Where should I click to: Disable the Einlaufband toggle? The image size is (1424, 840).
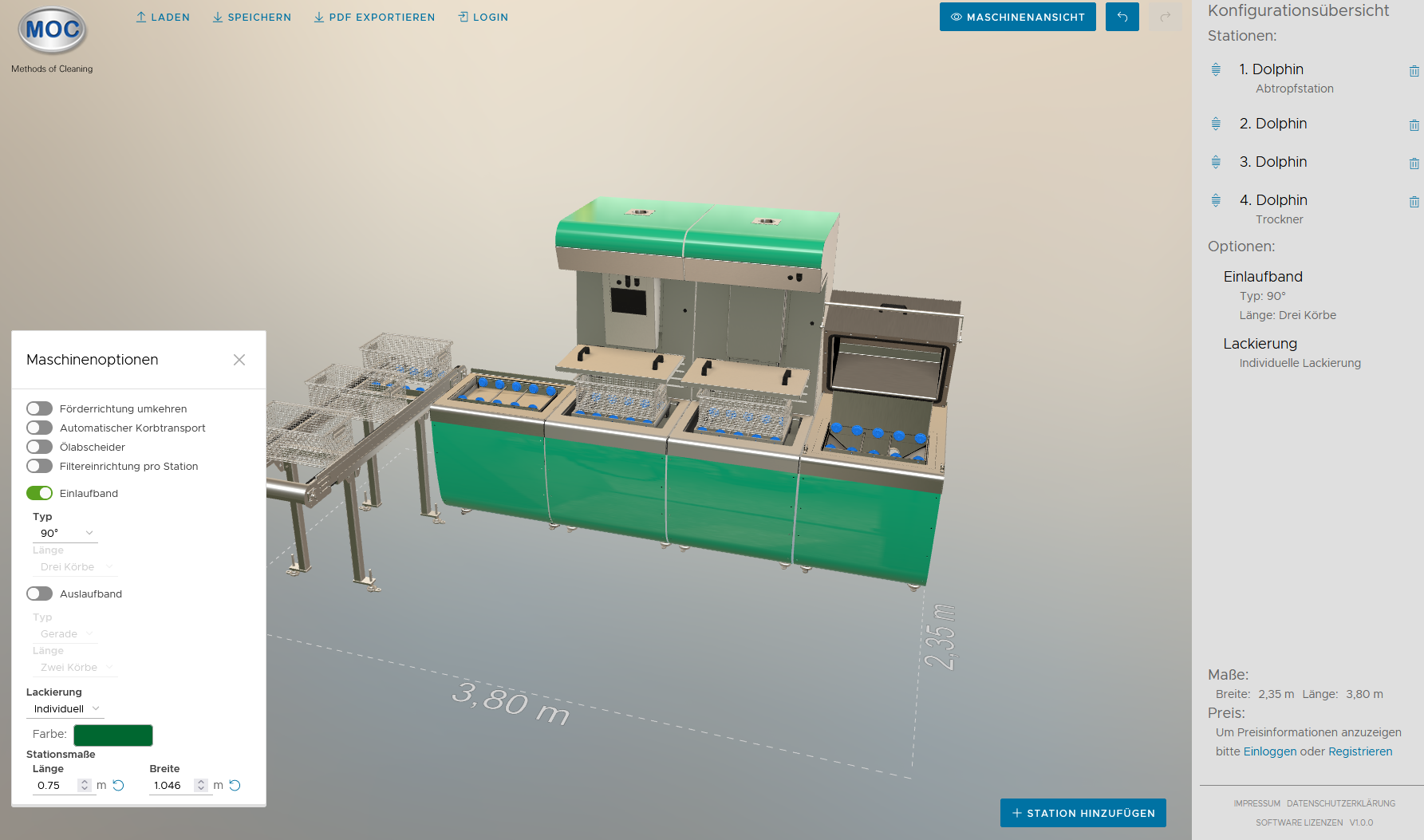coord(39,493)
